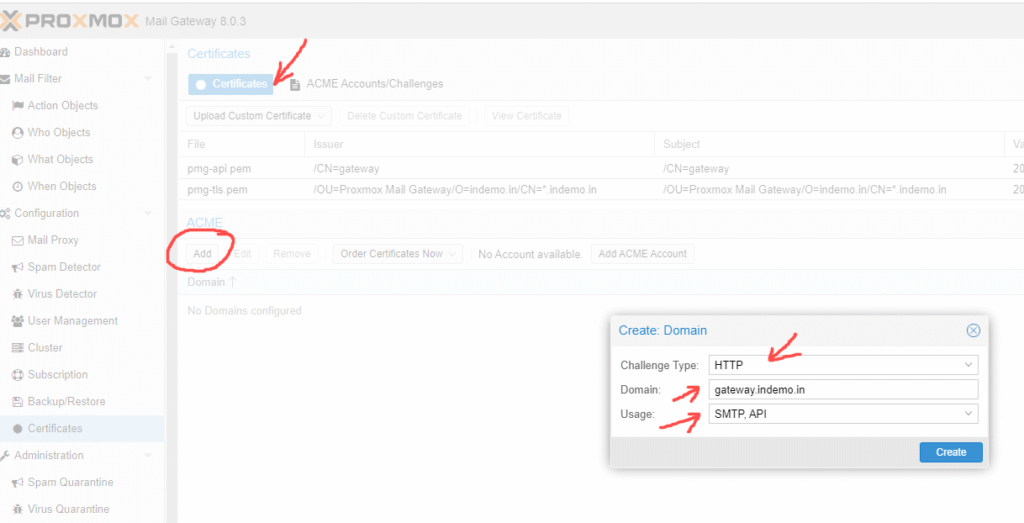
Task: Click the Remove domain button
Action: [x=292, y=254]
